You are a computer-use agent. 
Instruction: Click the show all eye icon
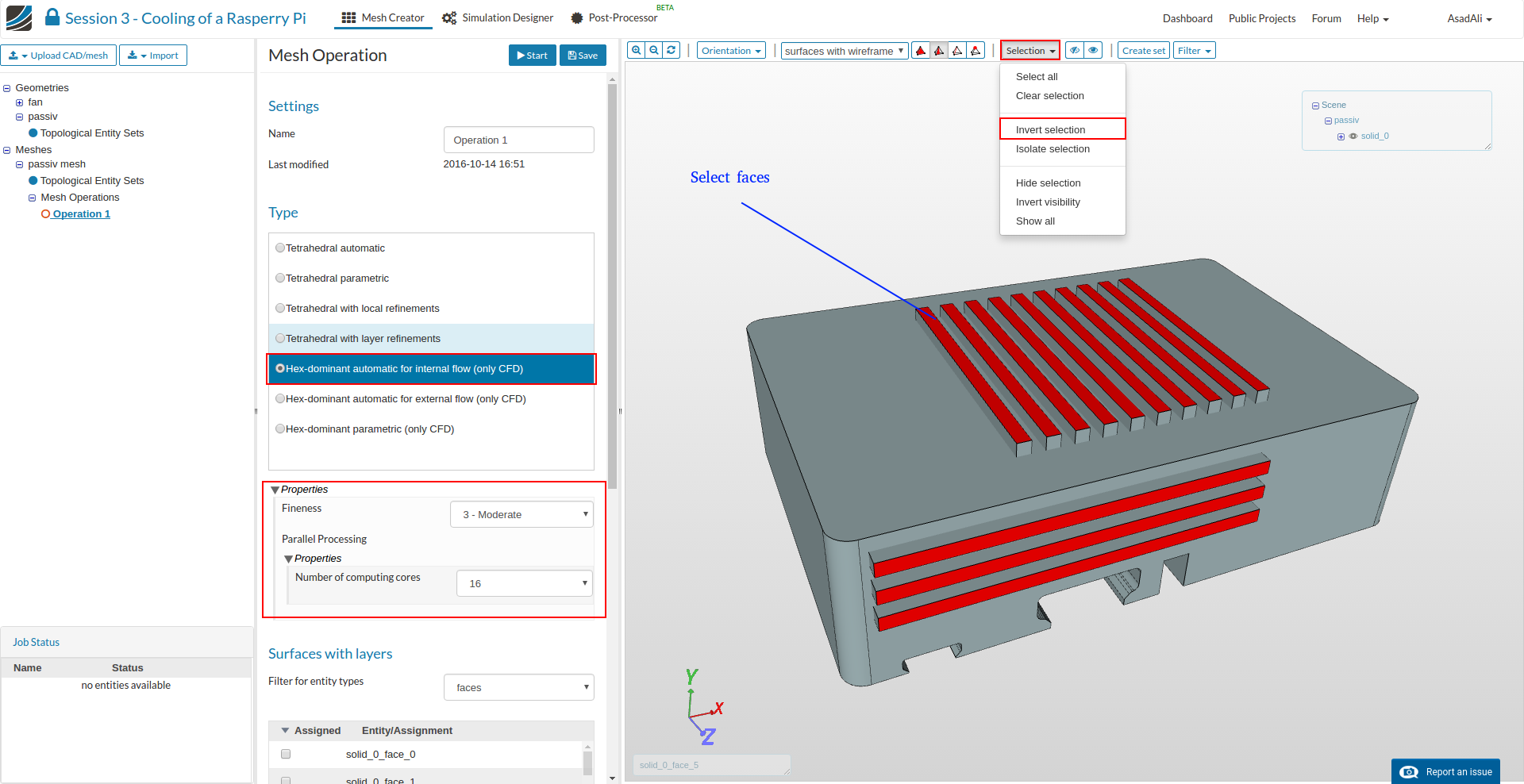coord(1093,51)
